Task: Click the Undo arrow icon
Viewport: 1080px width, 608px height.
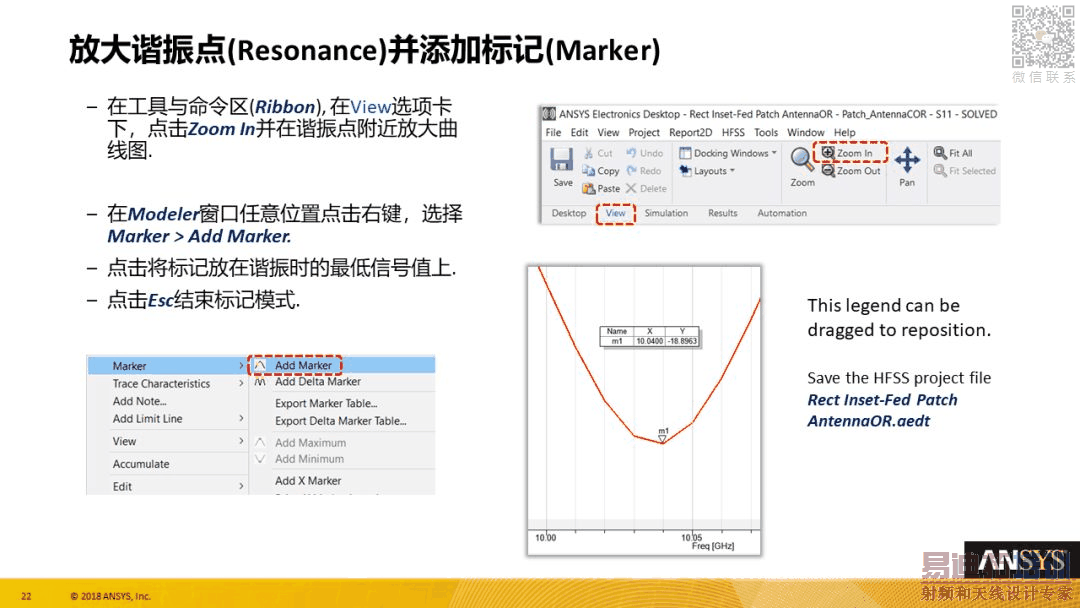Action: (x=631, y=153)
